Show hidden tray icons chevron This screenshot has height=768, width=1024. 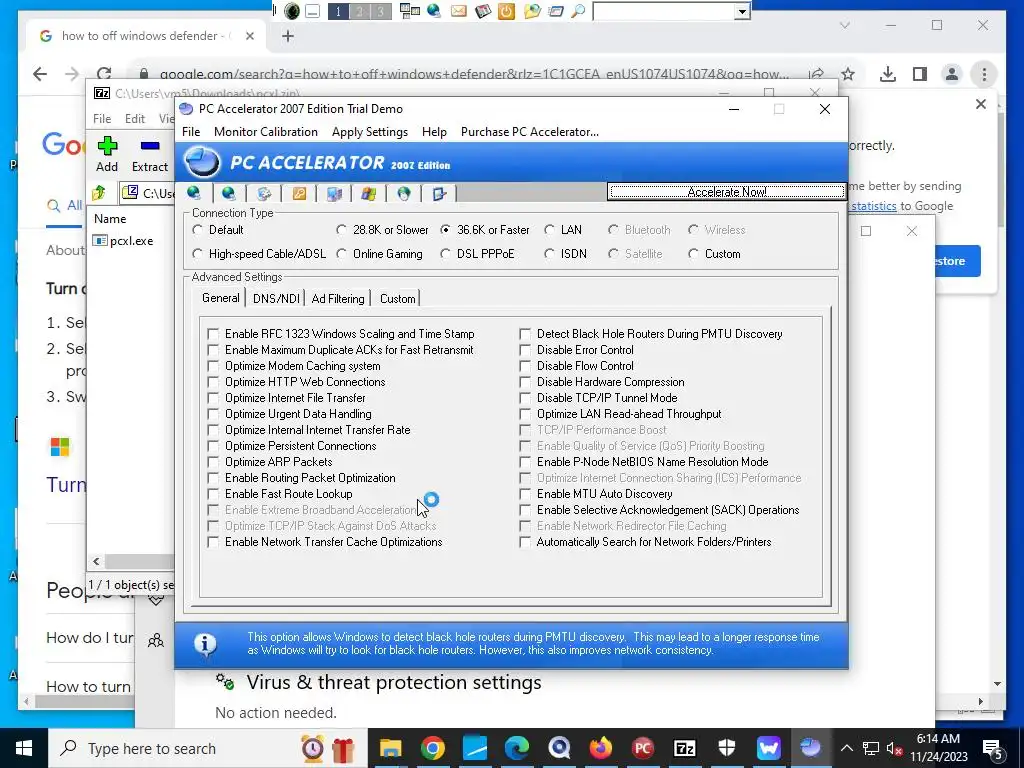[846, 748]
